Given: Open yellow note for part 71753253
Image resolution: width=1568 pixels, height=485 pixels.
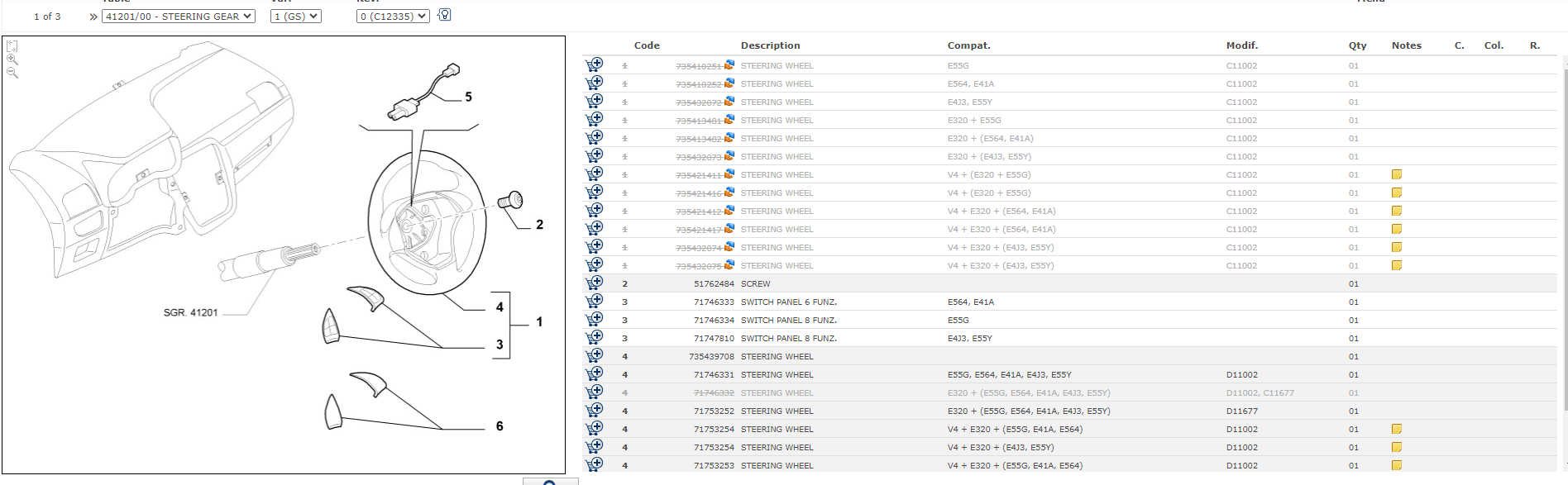Looking at the screenshot, I should 1397,465.
